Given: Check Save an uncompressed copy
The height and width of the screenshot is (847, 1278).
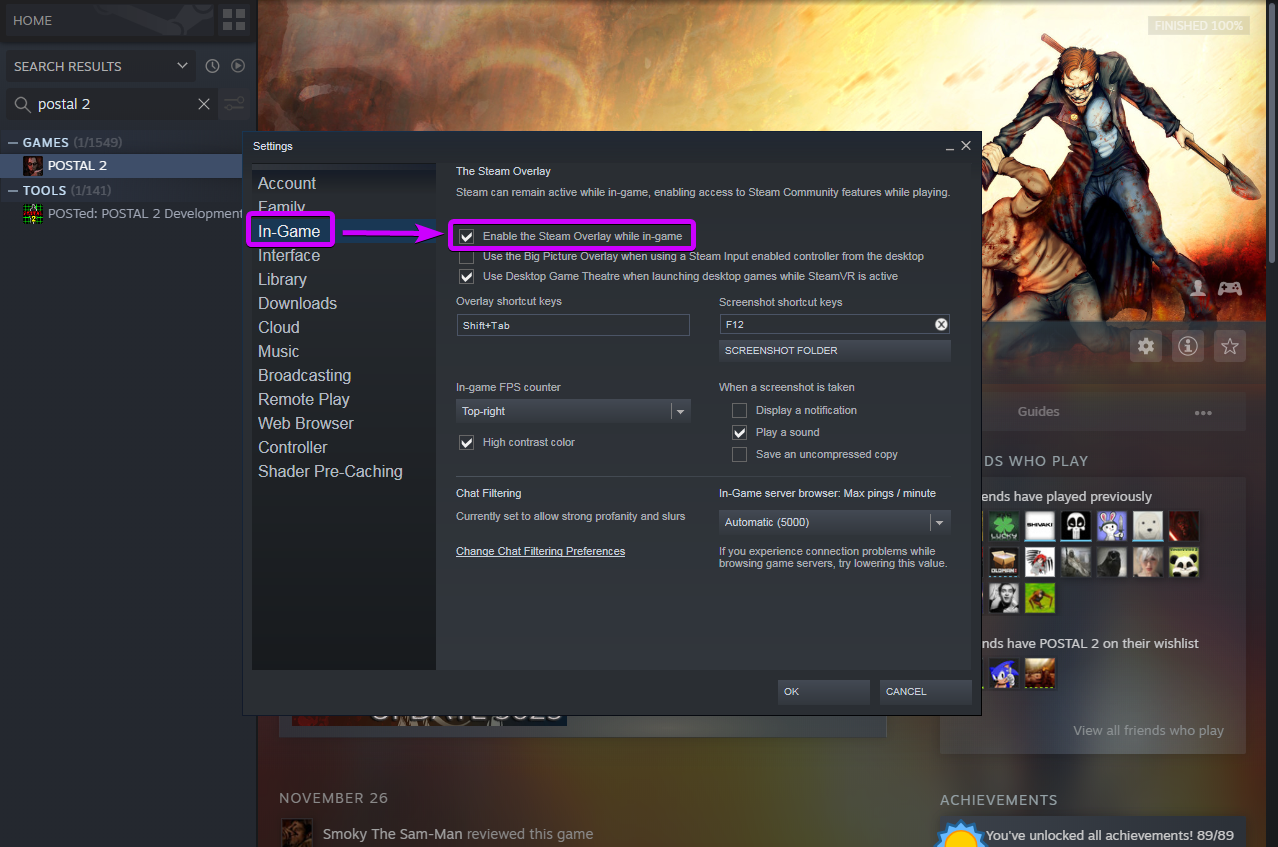Looking at the screenshot, I should [739, 455].
